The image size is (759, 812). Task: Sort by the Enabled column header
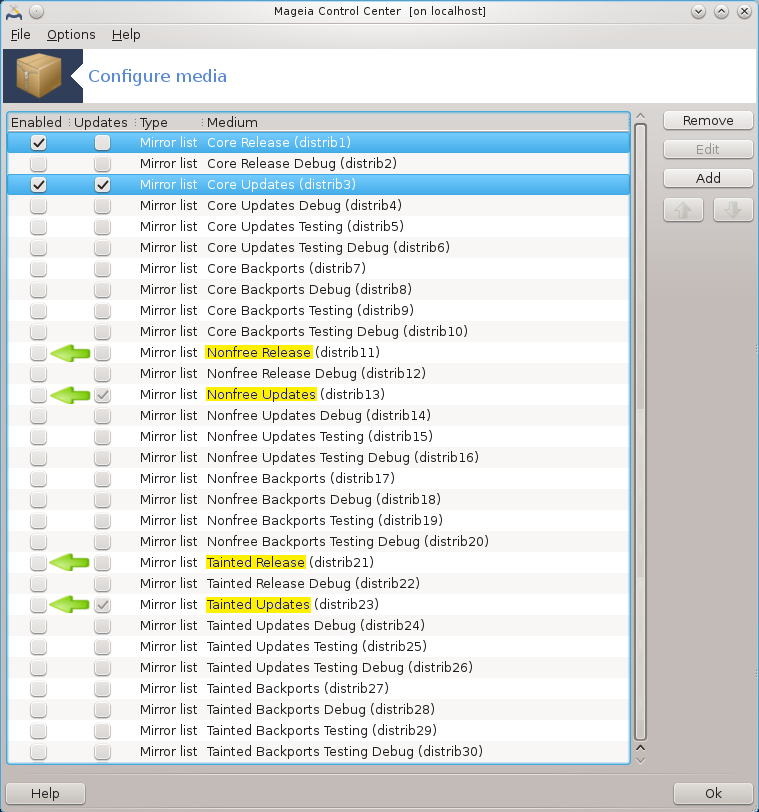36,122
